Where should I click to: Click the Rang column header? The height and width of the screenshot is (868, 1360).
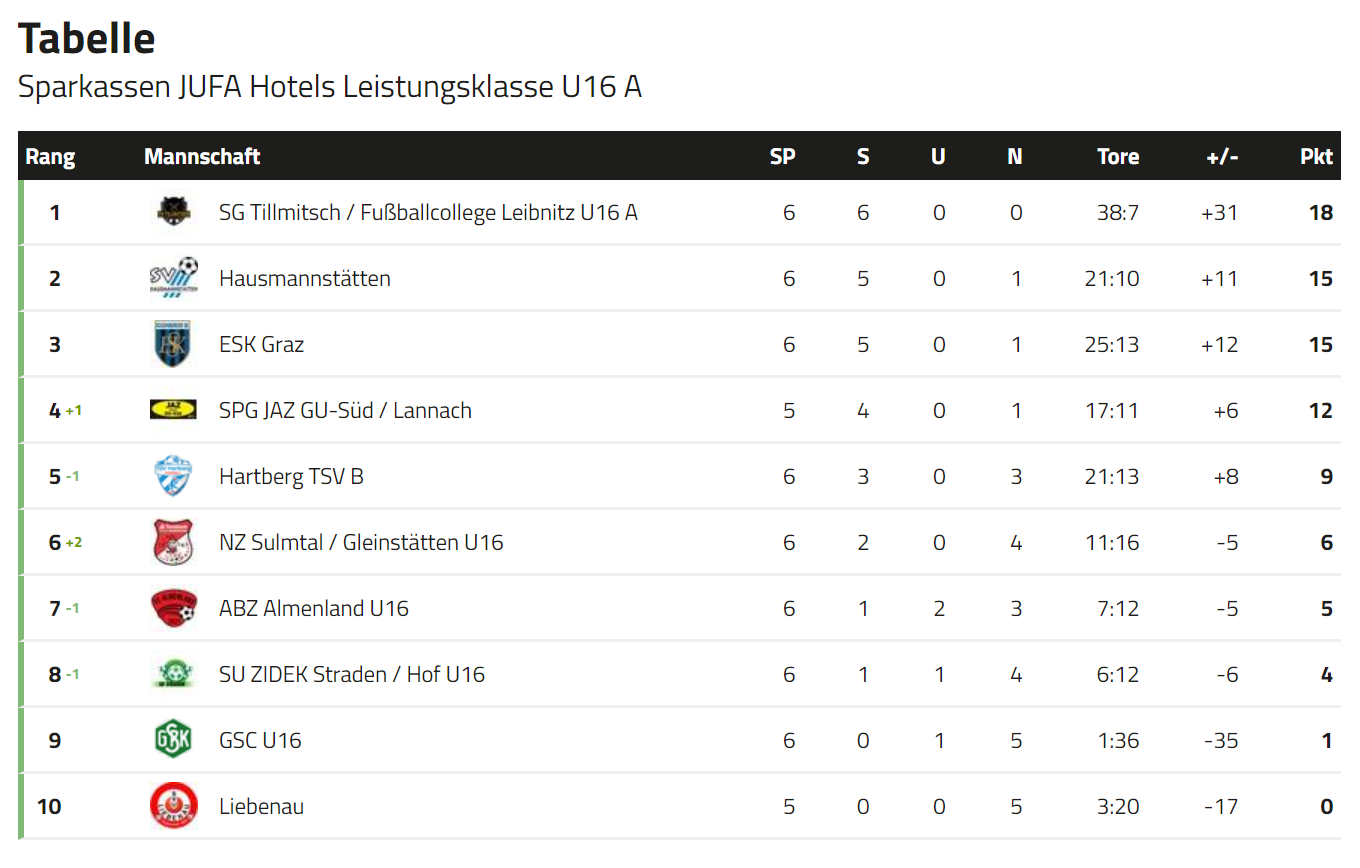tap(50, 157)
